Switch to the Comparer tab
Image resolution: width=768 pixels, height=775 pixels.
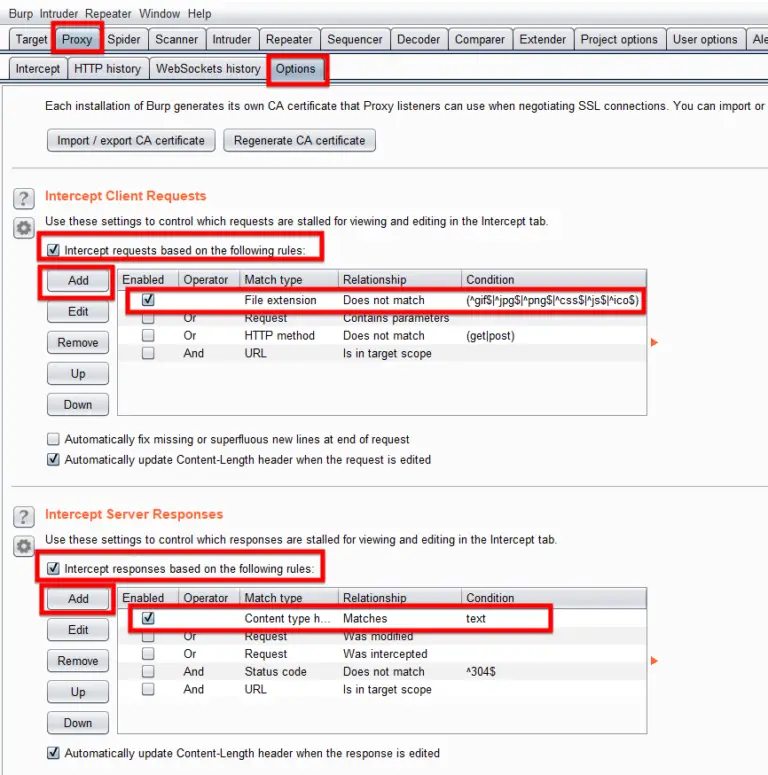(x=480, y=39)
